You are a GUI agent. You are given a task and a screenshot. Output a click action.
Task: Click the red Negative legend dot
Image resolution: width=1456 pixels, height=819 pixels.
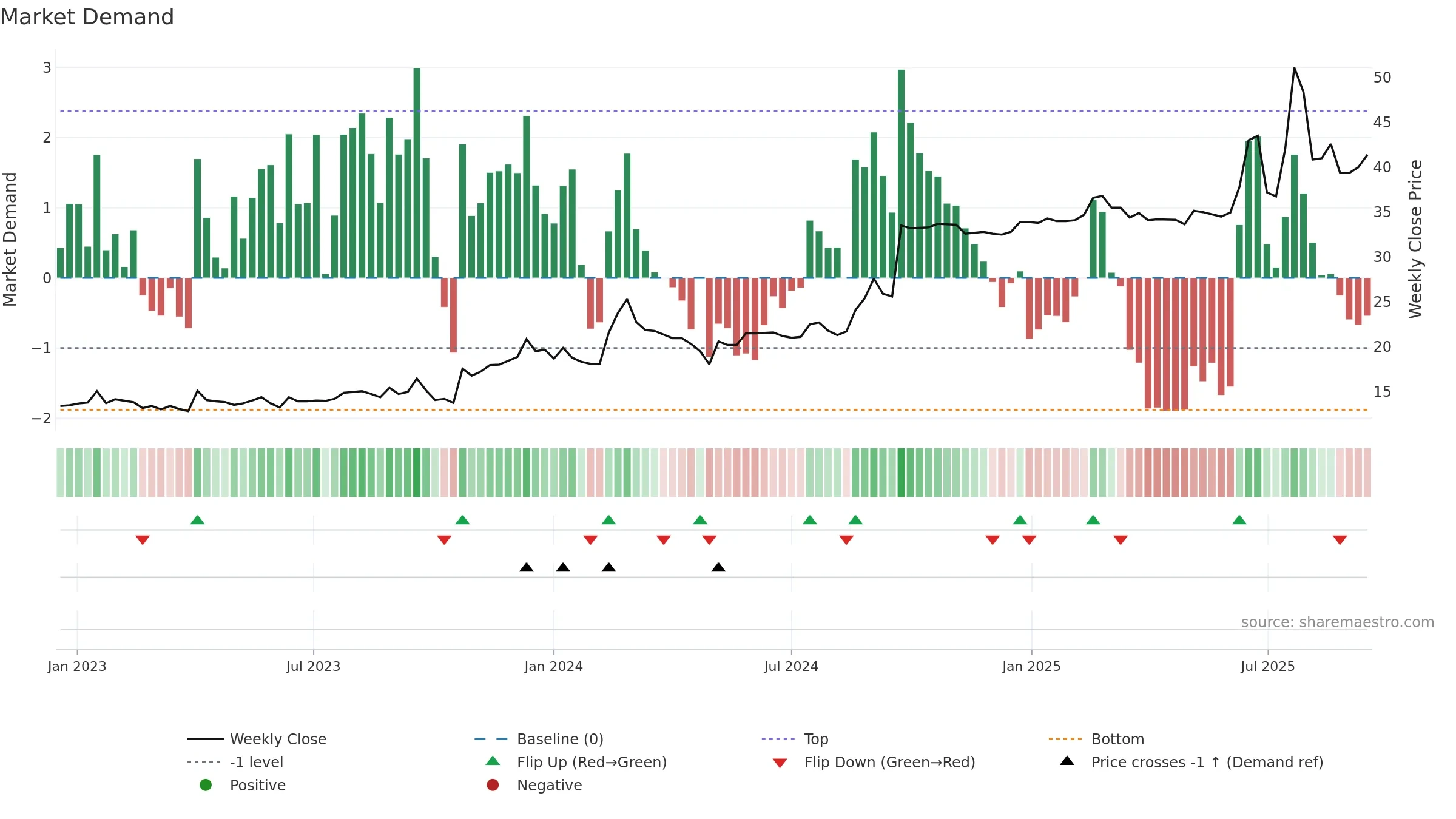pyautogui.click(x=493, y=785)
